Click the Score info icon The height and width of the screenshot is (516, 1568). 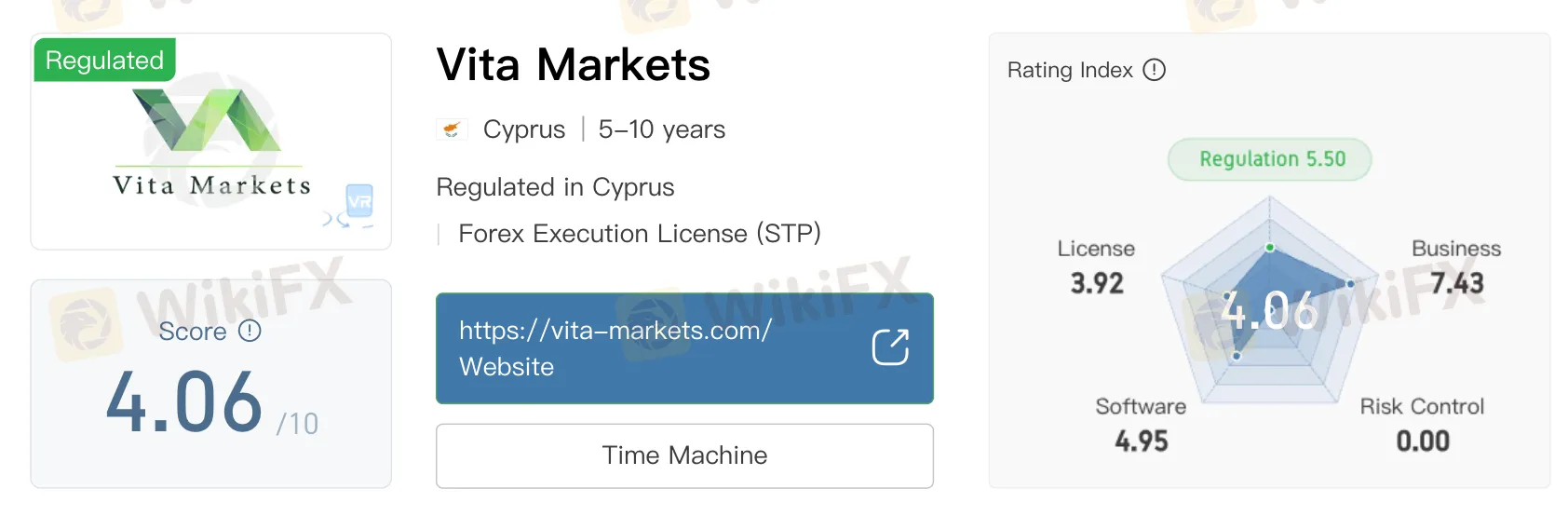[x=250, y=331]
